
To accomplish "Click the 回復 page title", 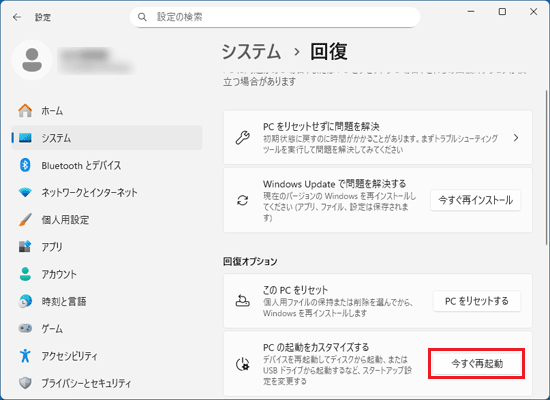I will [329, 52].
